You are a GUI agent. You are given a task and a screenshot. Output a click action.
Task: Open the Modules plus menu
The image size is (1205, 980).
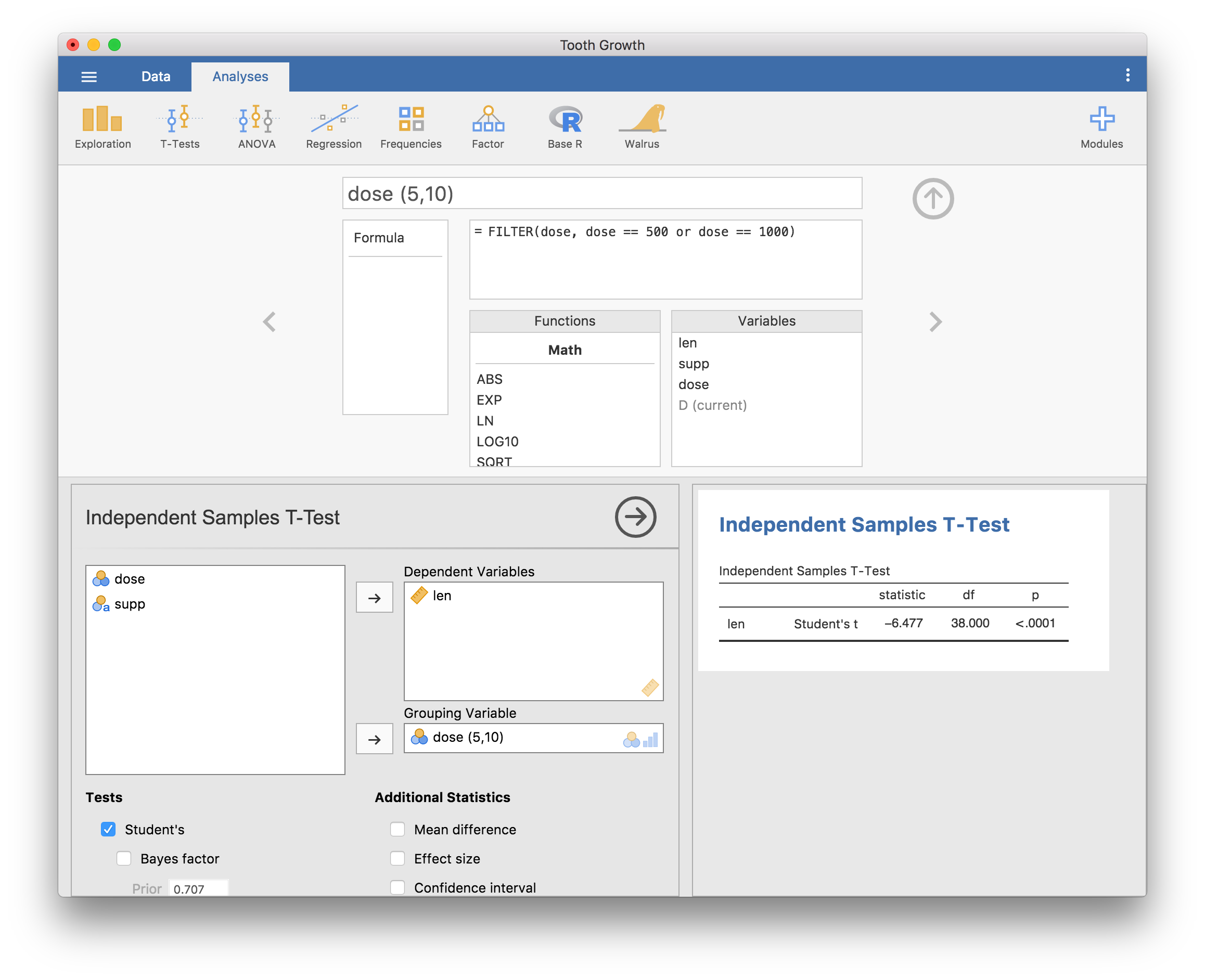1101,127
